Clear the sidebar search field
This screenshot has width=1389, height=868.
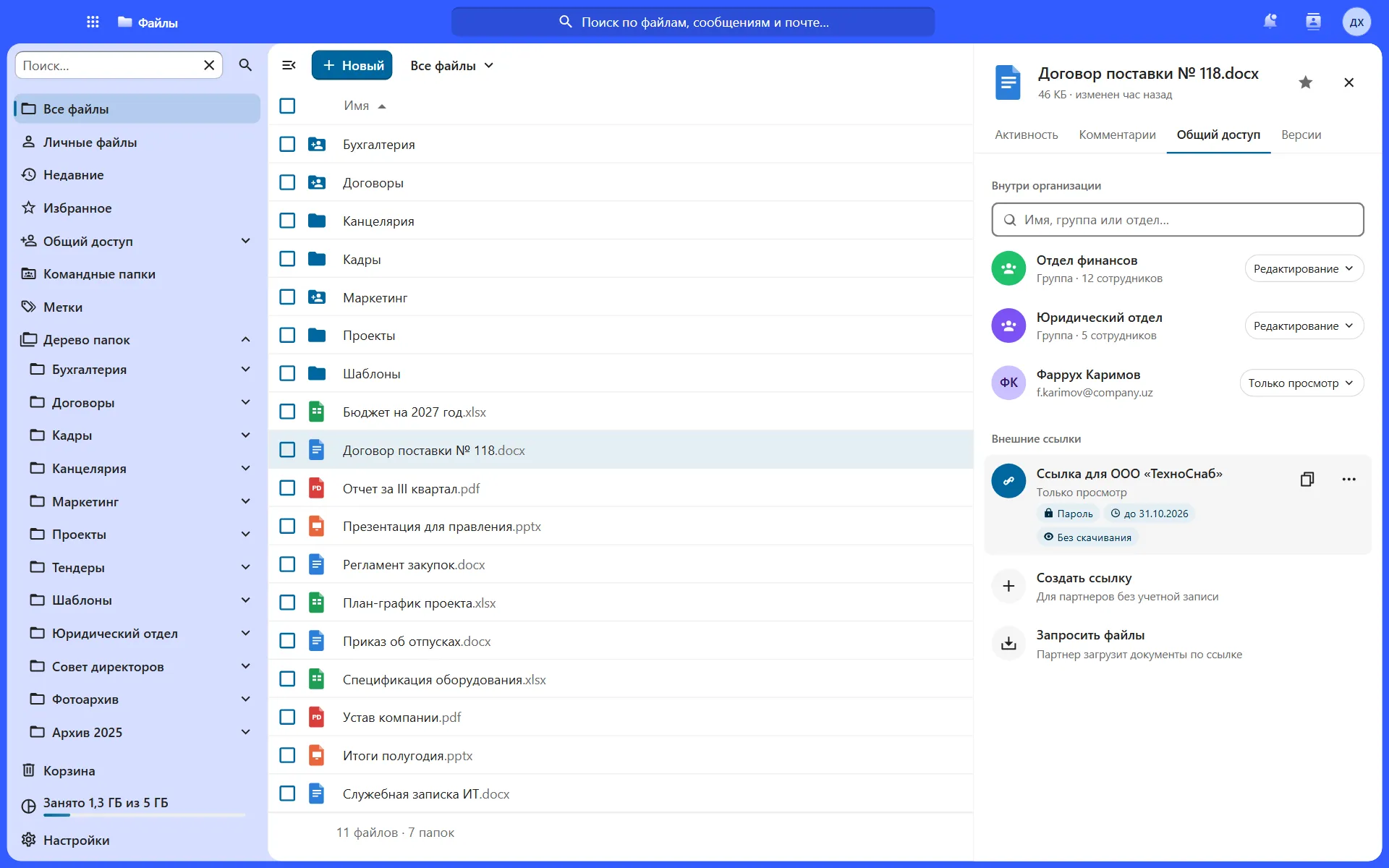tap(209, 65)
